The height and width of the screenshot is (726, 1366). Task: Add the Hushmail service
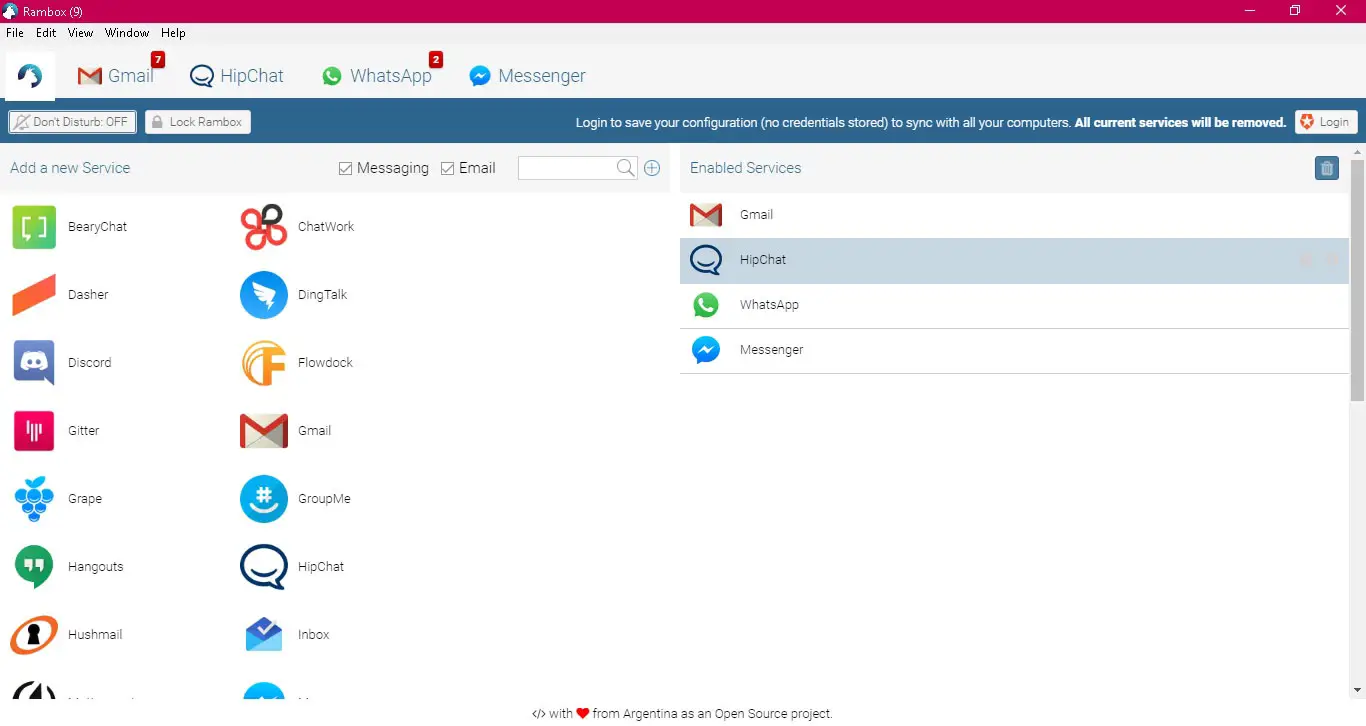click(x=34, y=635)
